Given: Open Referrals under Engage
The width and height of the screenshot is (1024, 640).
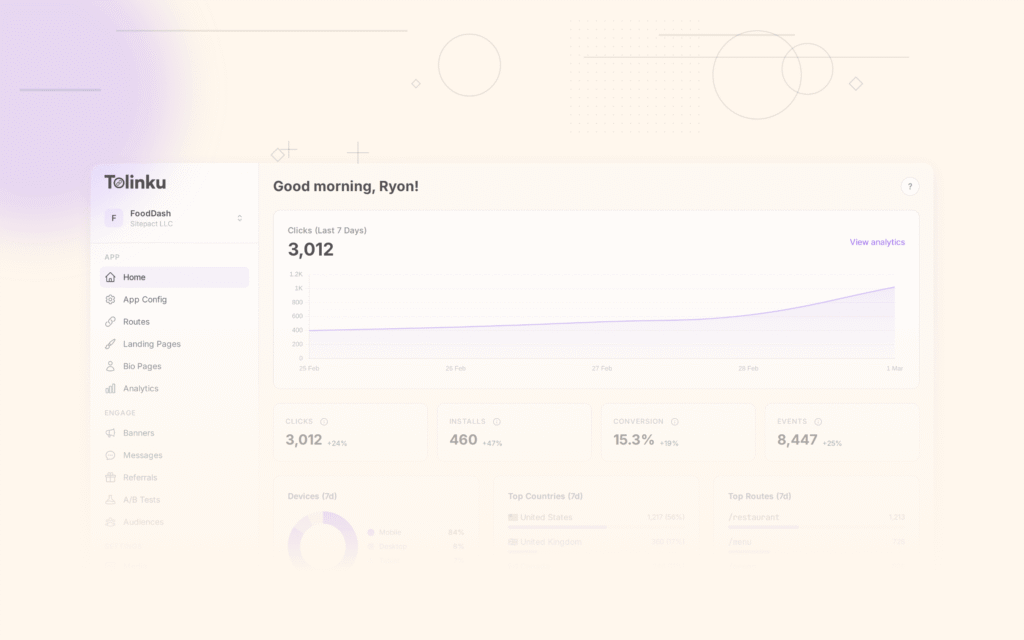Looking at the screenshot, I should click(x=174, y=477).
